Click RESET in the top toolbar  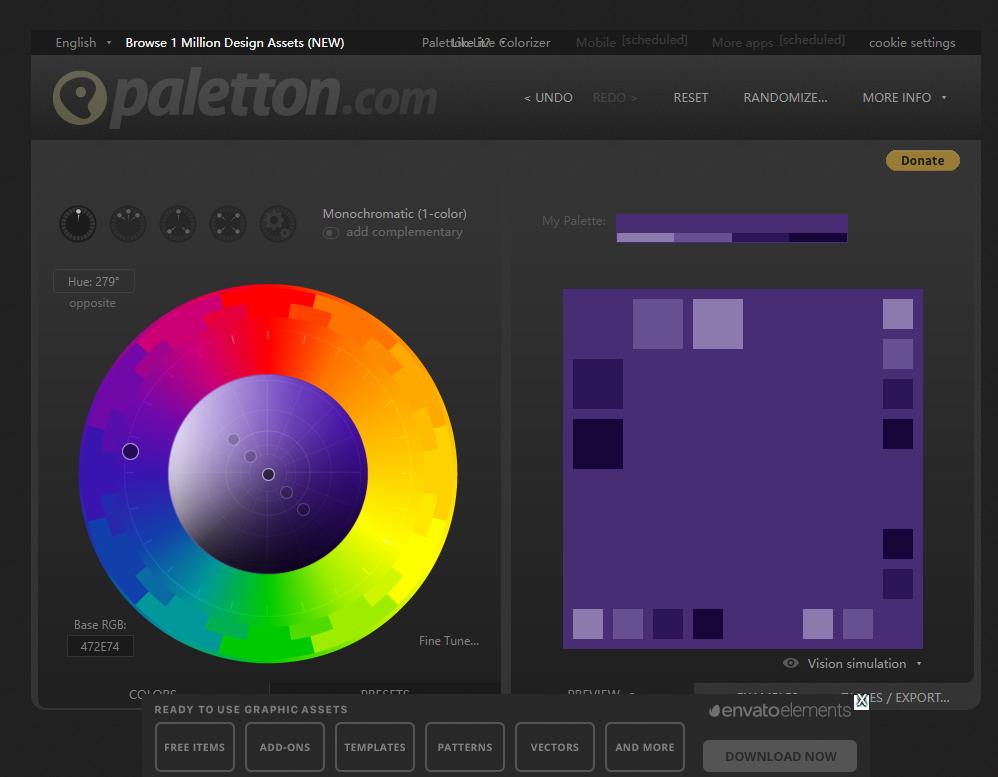click(x=690, y=97)
